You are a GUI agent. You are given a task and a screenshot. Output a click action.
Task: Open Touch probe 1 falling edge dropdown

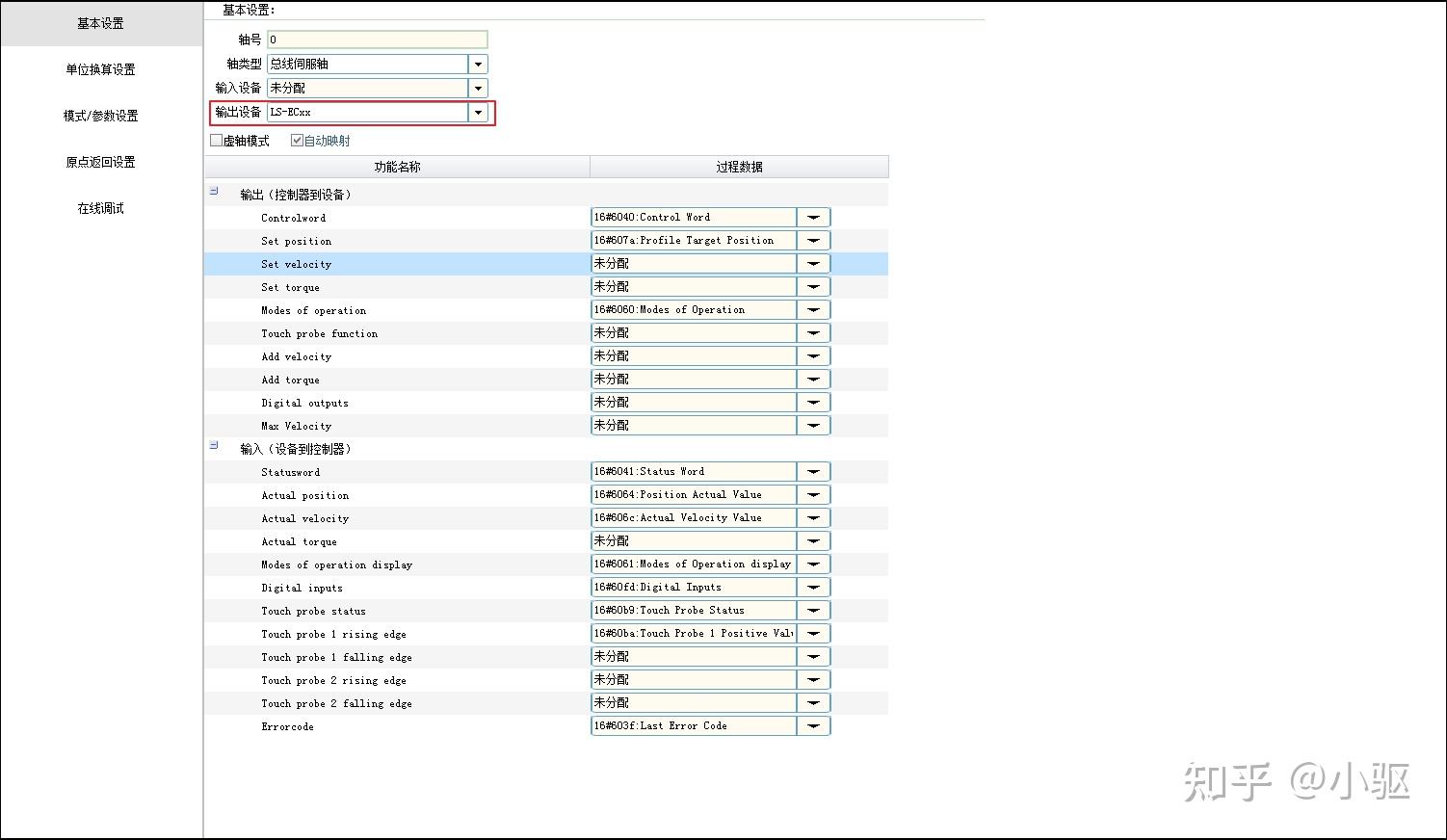pos(813,657)
